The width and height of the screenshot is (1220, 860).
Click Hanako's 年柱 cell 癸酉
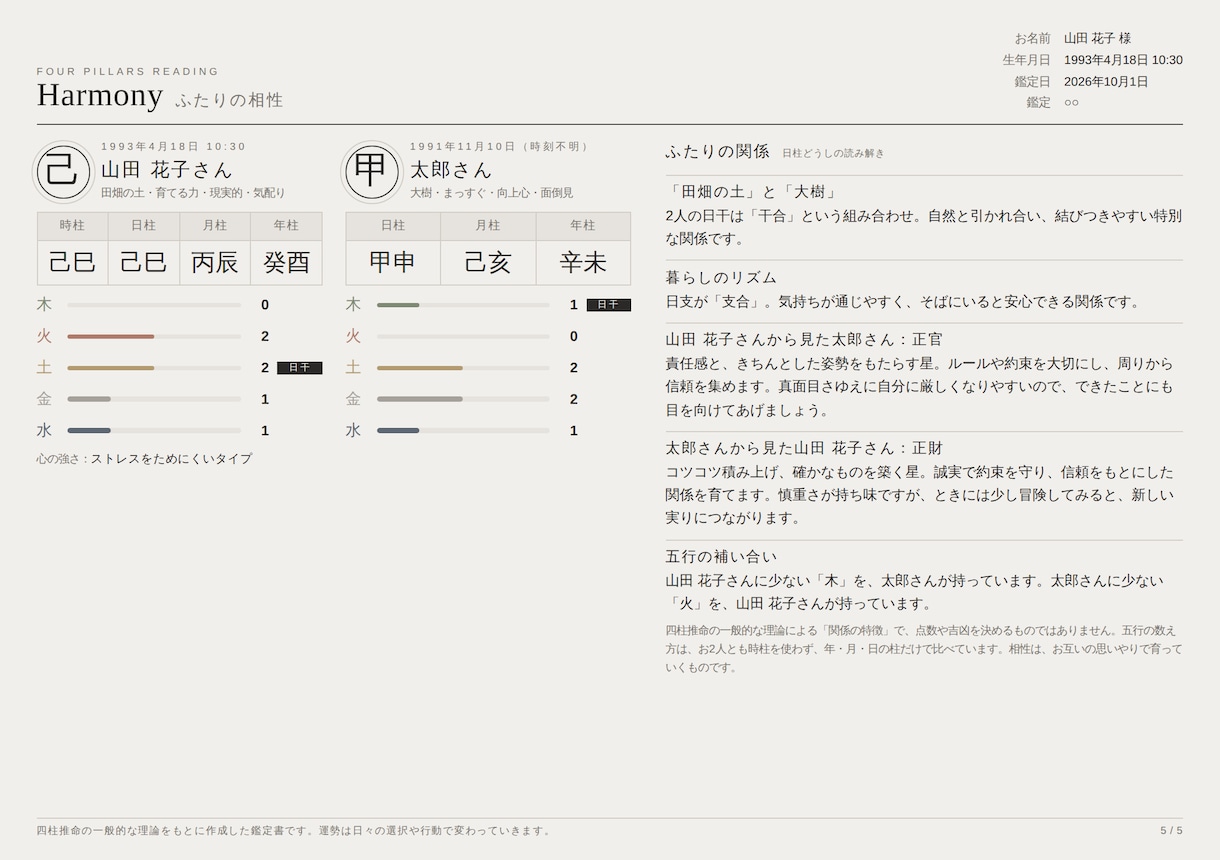click(x=286, y=262)
